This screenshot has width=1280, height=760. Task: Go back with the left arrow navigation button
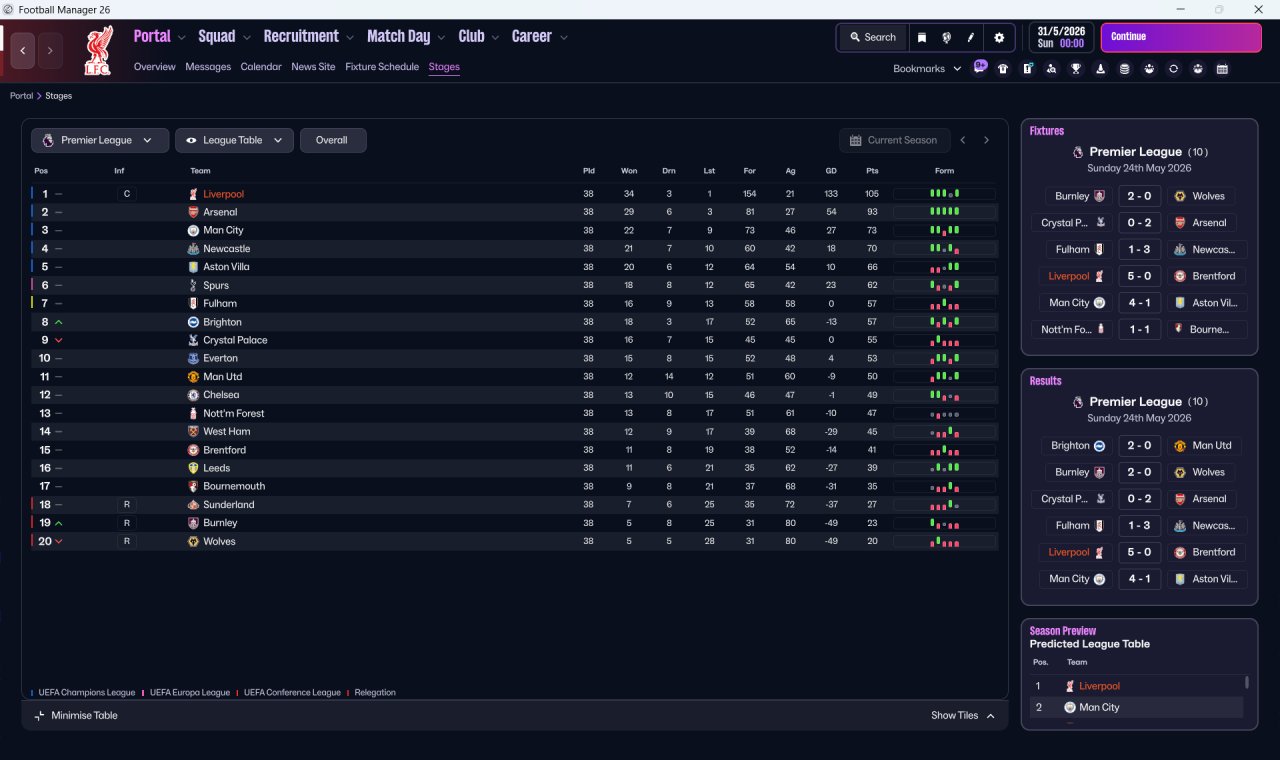23,50
